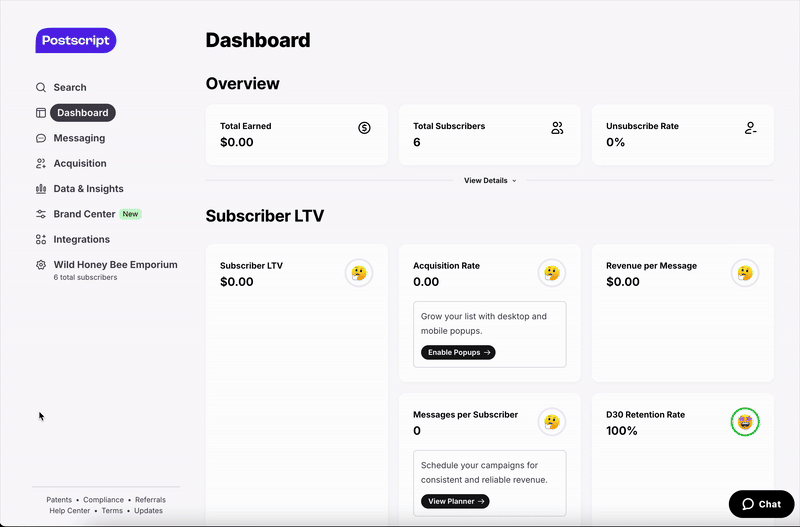The height and width of the screenshot is (527, 800).
Task: Click the Integrations grid icon
Action: coord(41,239)
